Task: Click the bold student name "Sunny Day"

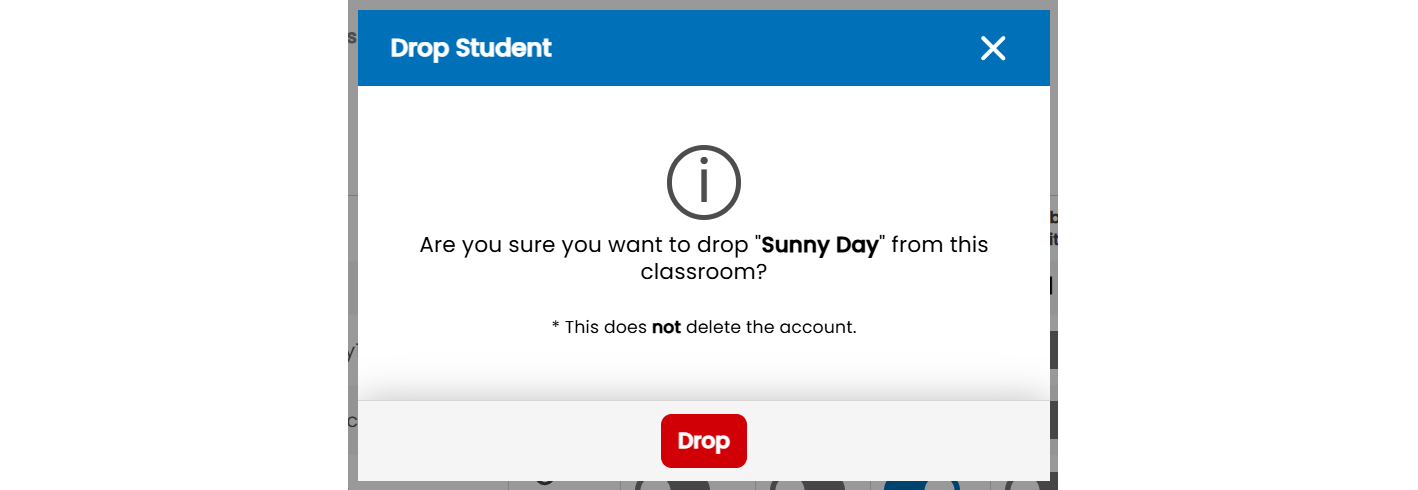Action: coord(820,245)
